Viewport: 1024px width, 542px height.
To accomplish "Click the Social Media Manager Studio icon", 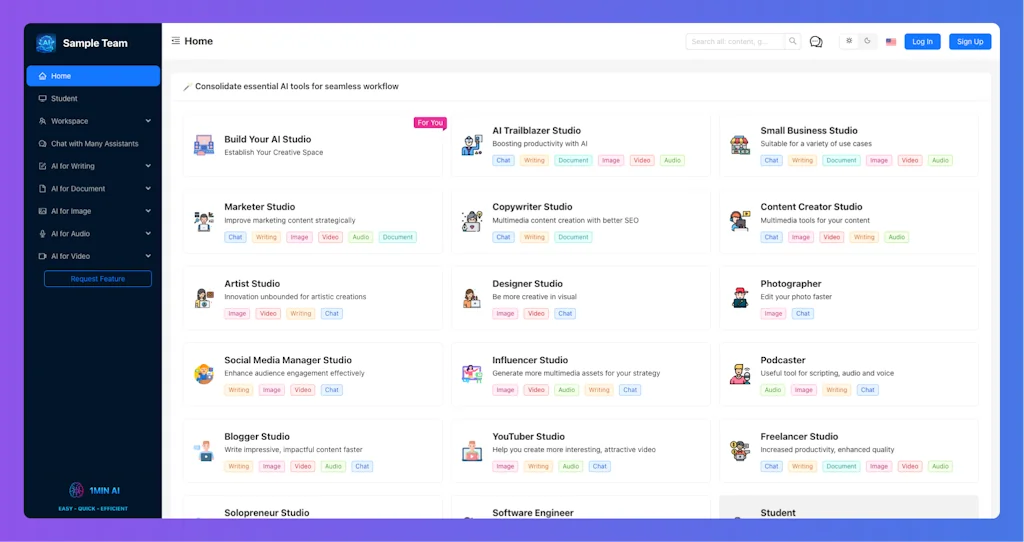I will pyautogui.click(x=204, y=374).
